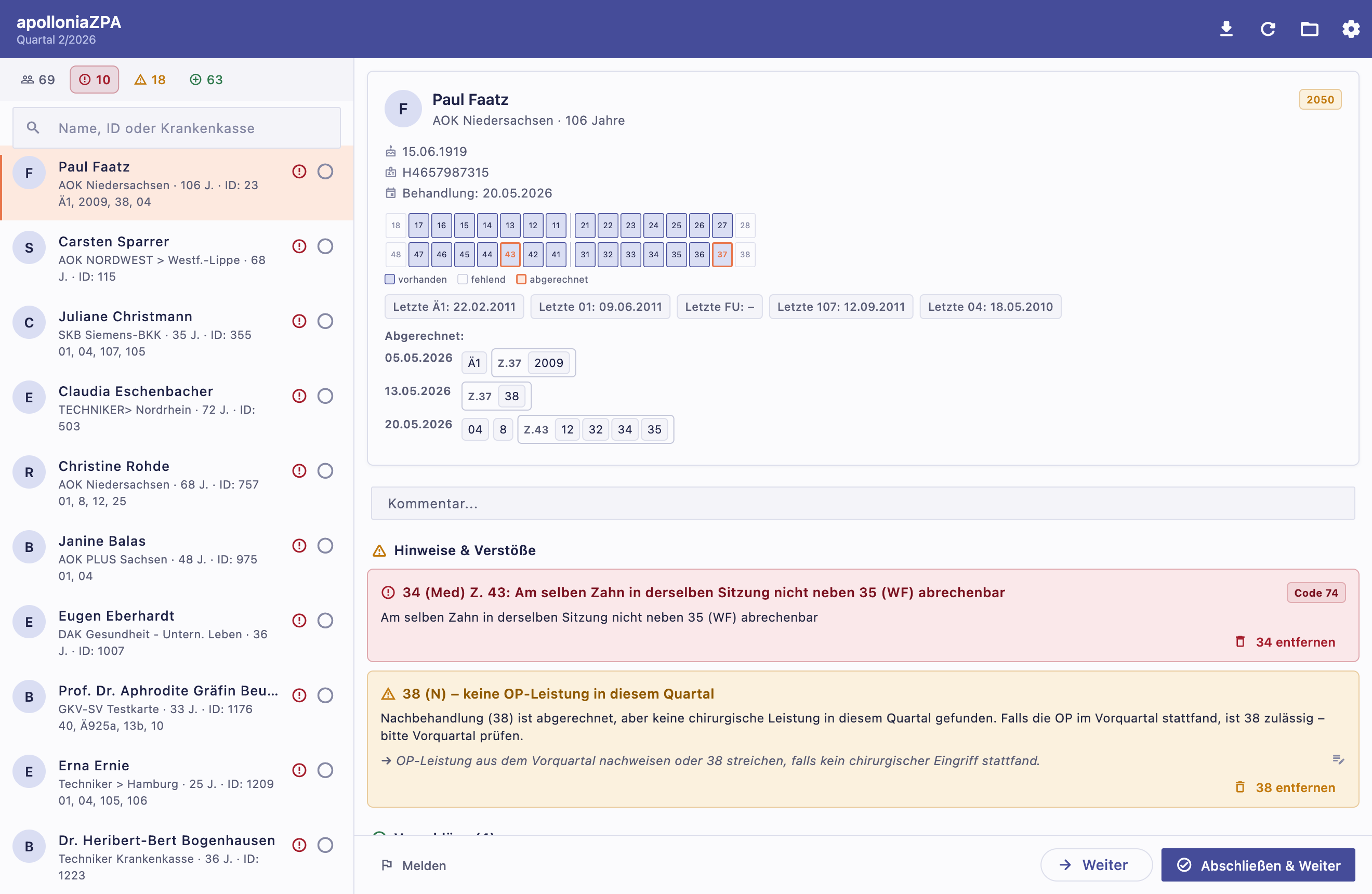Click the refresh icon in header
The width and height of the screenshot is (1372, 894).
coord(1268,29)
